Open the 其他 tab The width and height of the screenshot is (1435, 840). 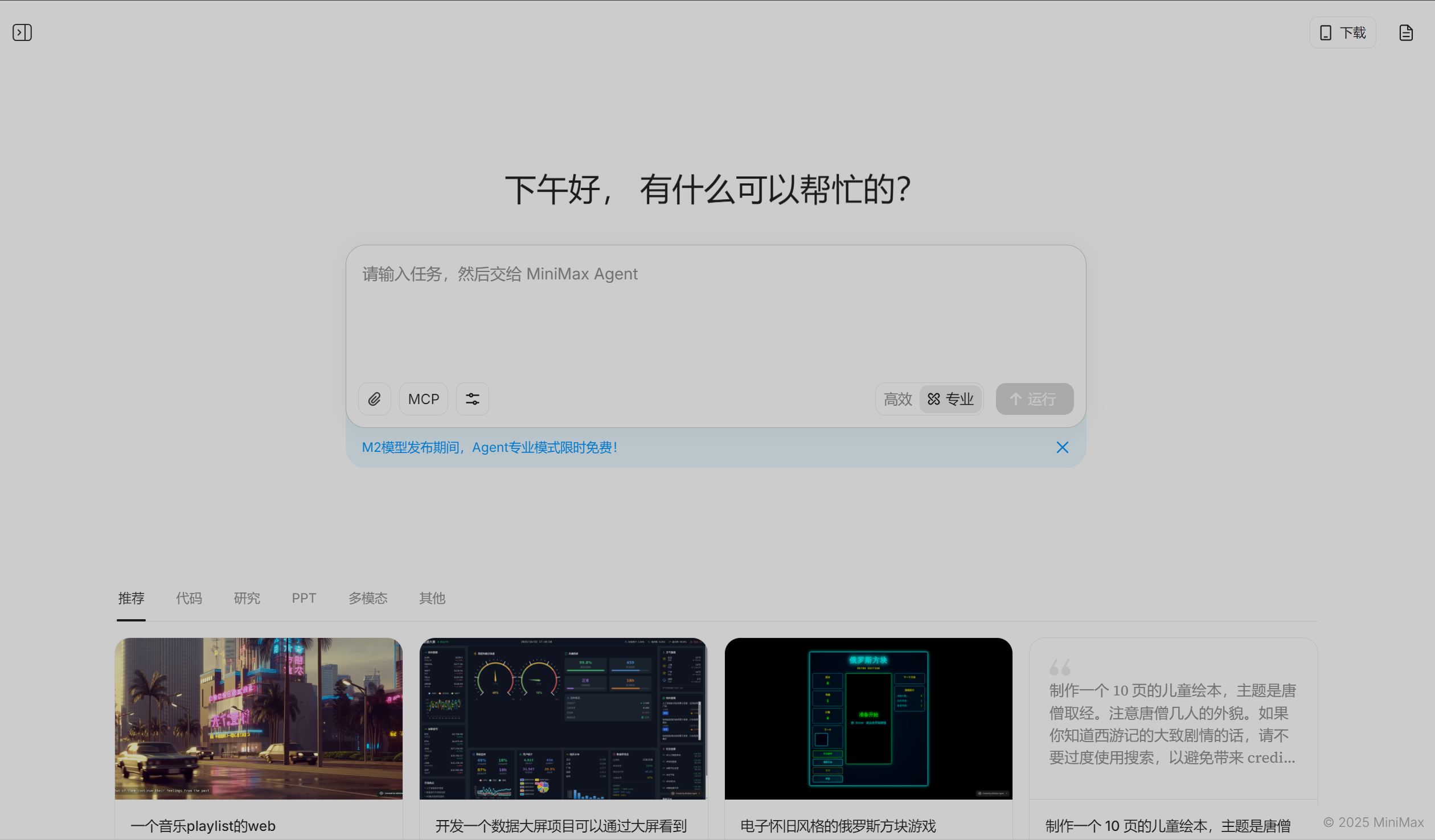tap(432, 598)
